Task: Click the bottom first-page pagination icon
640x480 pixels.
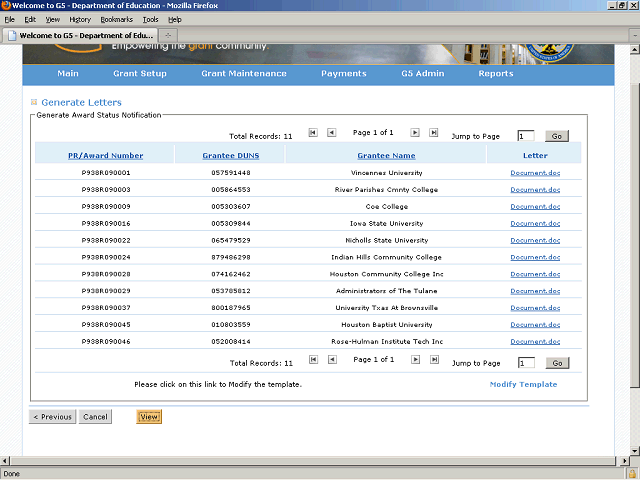Action: (x=313, y=359)
